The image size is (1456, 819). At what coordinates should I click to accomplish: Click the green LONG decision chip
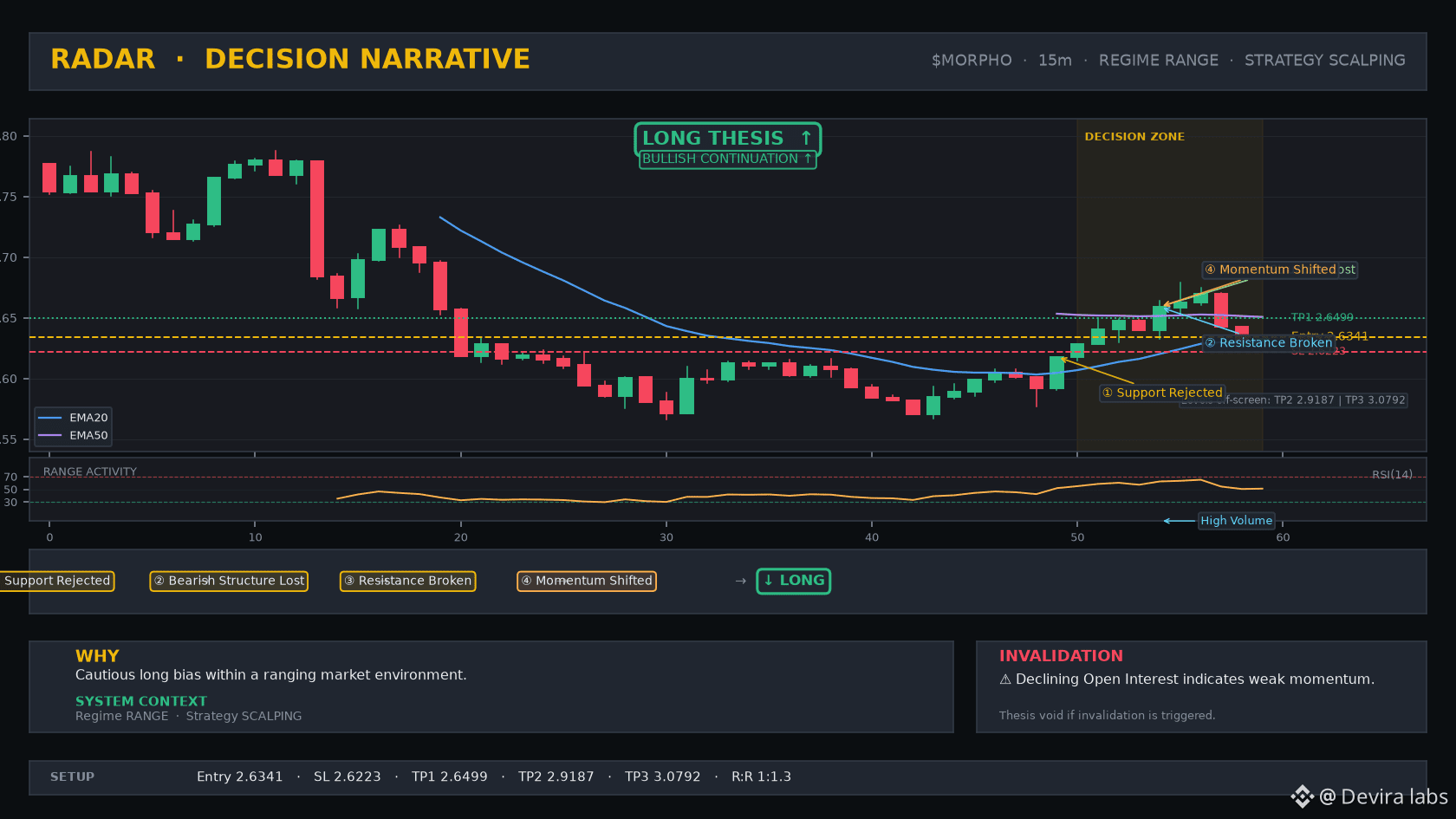(x=794, y=581)
